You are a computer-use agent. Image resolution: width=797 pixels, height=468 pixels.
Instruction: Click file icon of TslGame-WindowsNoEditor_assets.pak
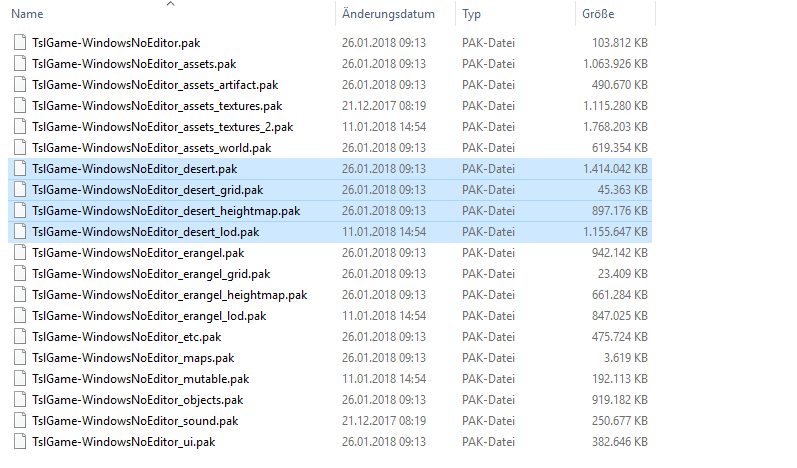(x=20, y=64)
